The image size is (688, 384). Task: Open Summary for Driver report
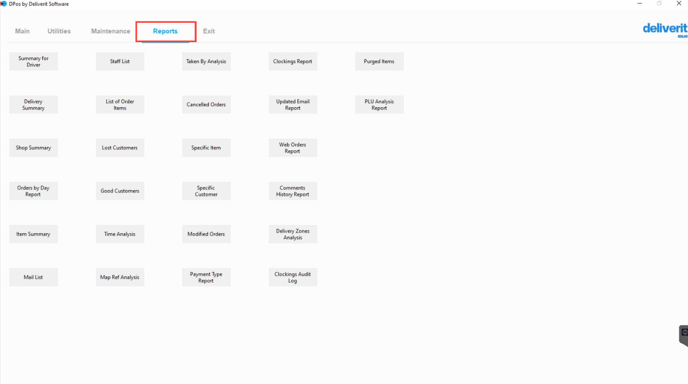click(33, 61)
